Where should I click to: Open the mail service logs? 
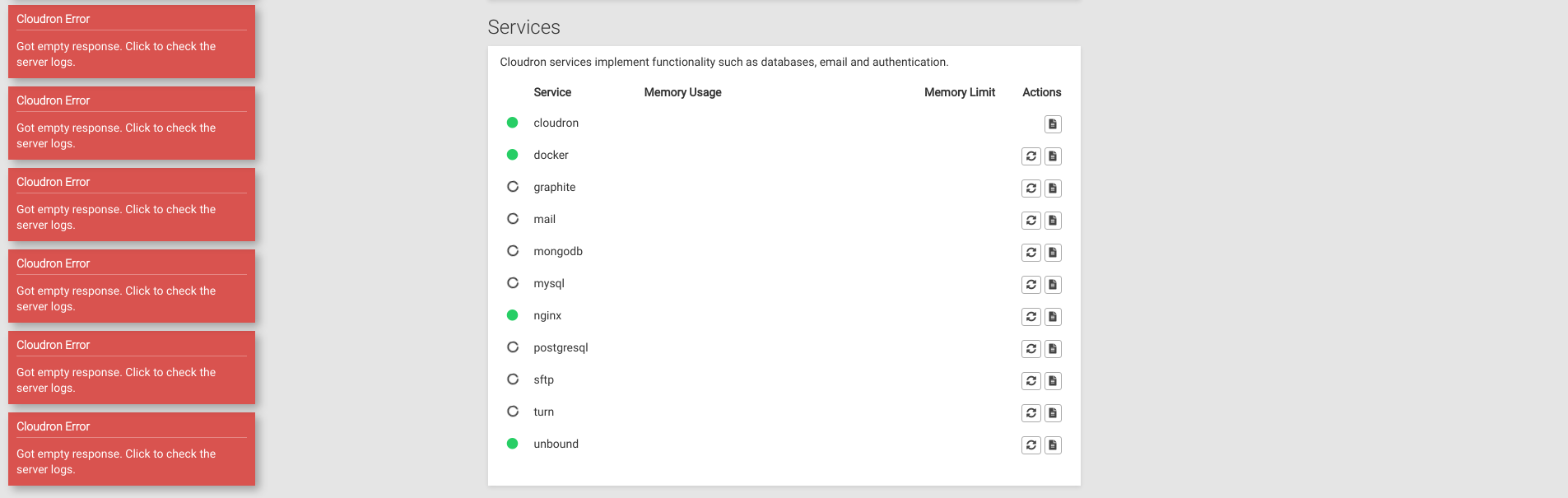[1053, 221]
